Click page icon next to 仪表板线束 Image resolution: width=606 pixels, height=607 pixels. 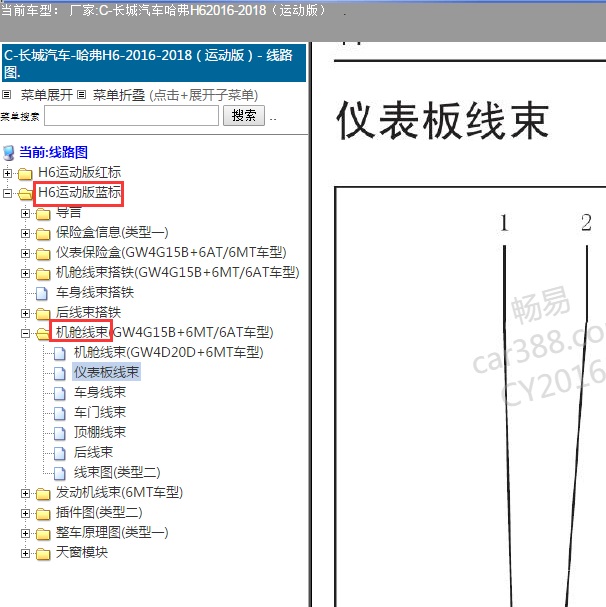coord(60,373)
